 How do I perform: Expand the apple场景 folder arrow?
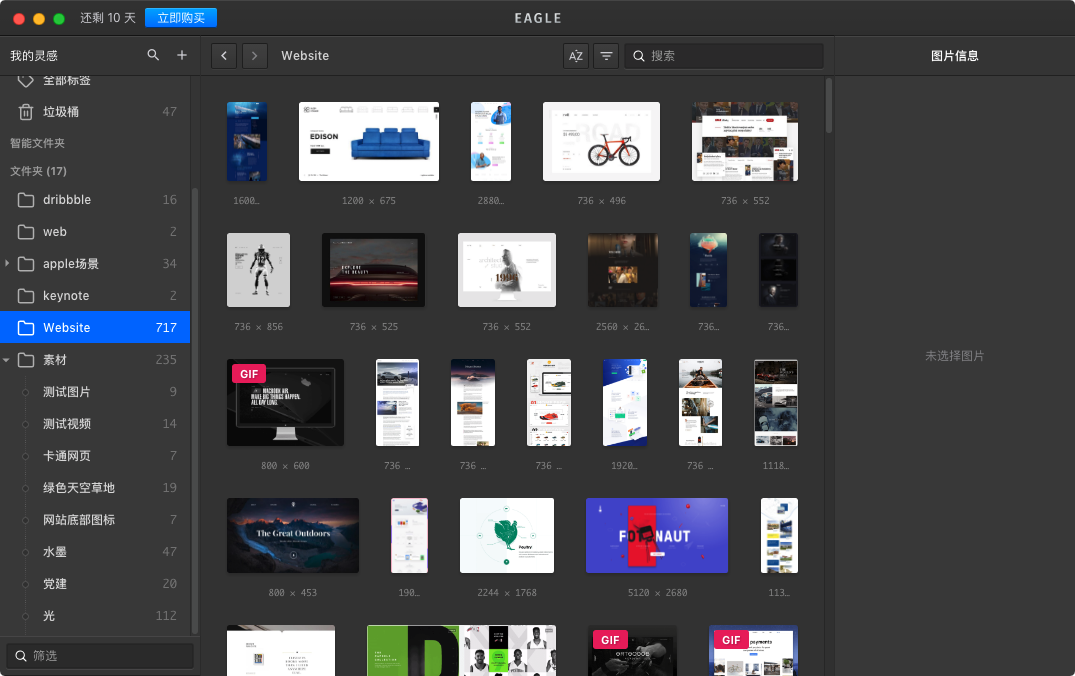(x=8, y=264)
